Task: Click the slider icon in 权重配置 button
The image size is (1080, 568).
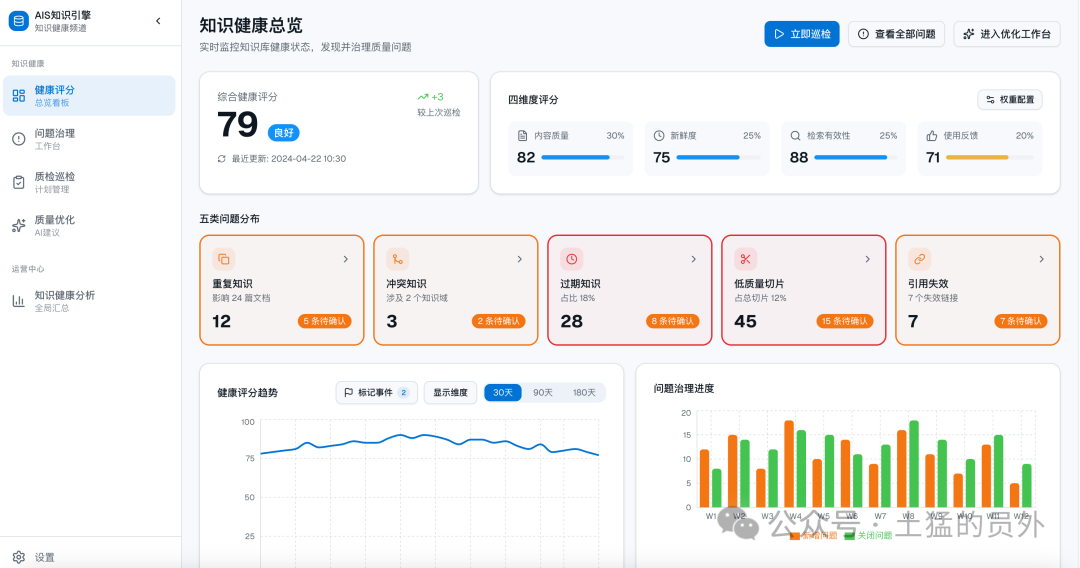Action: point(990,100)
